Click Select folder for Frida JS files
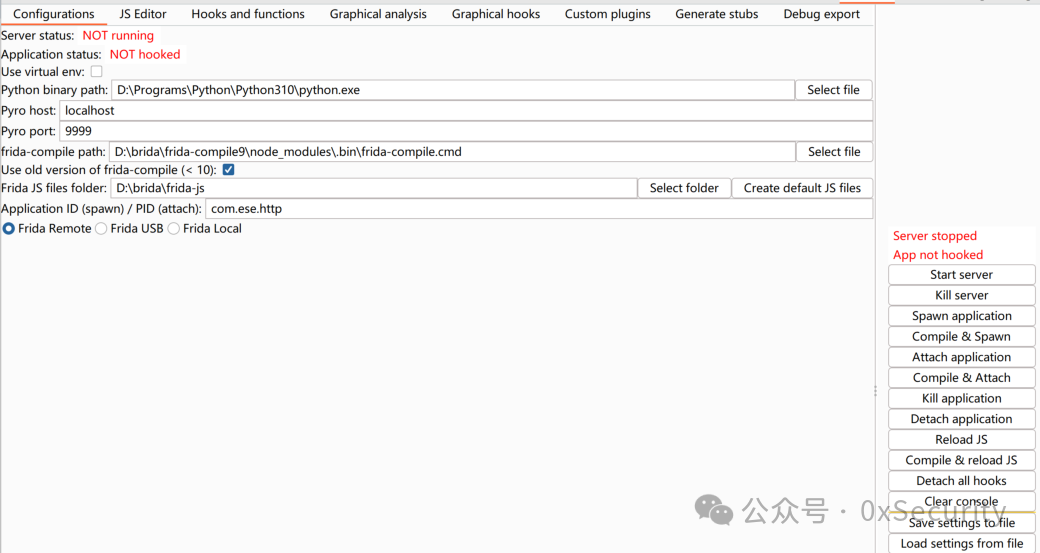The height and width of the screenshot is (553, 1040). pos(684,188)
